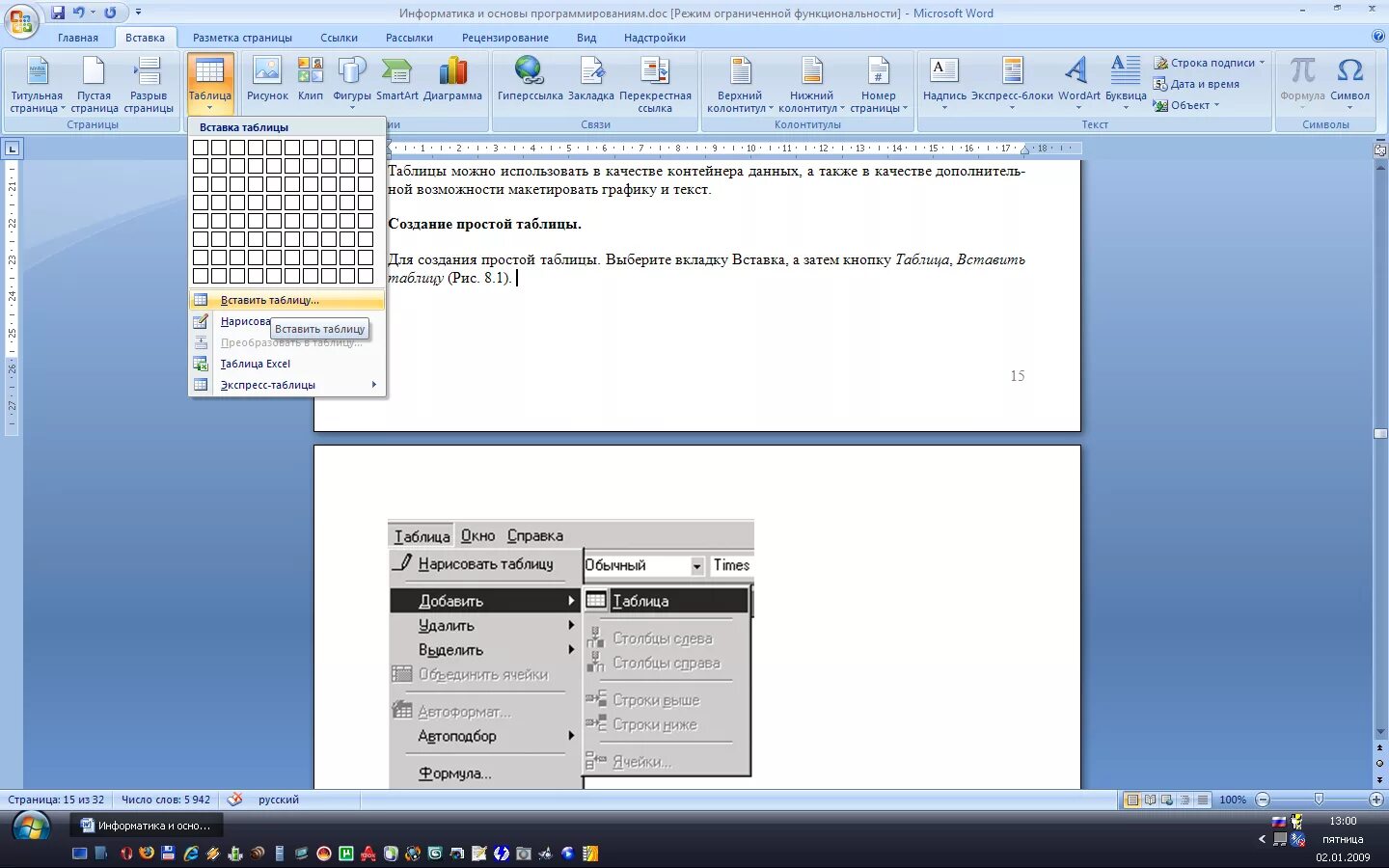Choose Вставить таблицу... from the menu
This screenshot has height=868, width=1389.
tap(287, 300)
